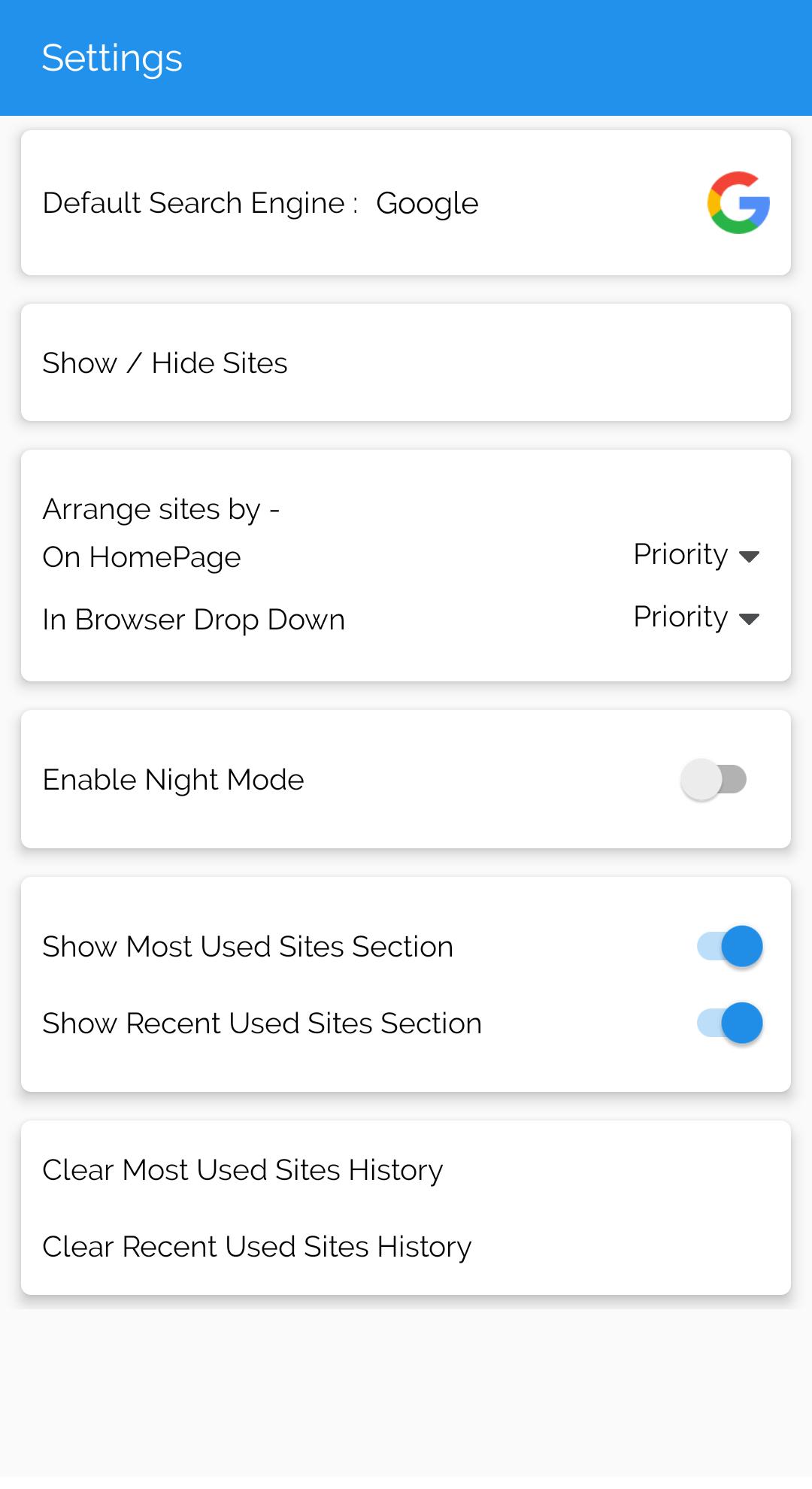Screen dimensions: 812x1489
Task: Open the Show / Hide Sites option
Action: [165, 363]
